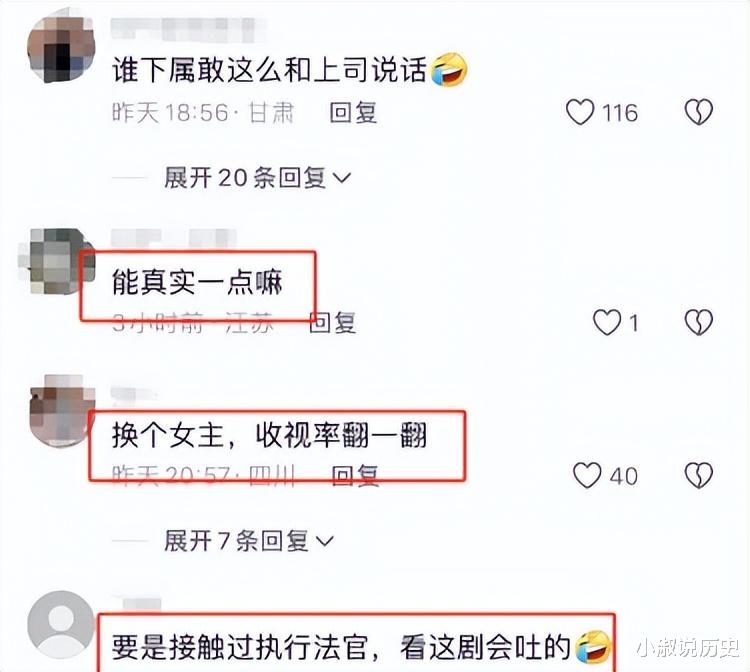750x672 pixels.
Task: Click the 小淑说历史 watermark
Action: coord(688,648)
